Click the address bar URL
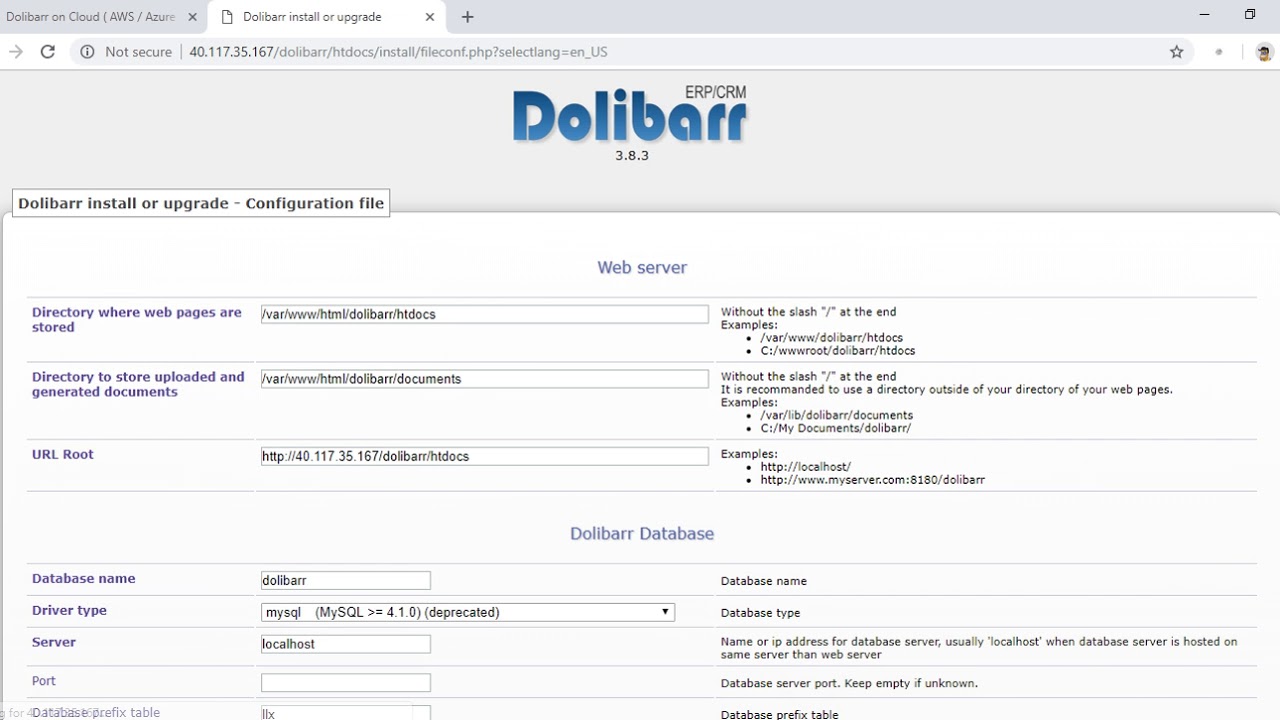 [x=398, y=52]
